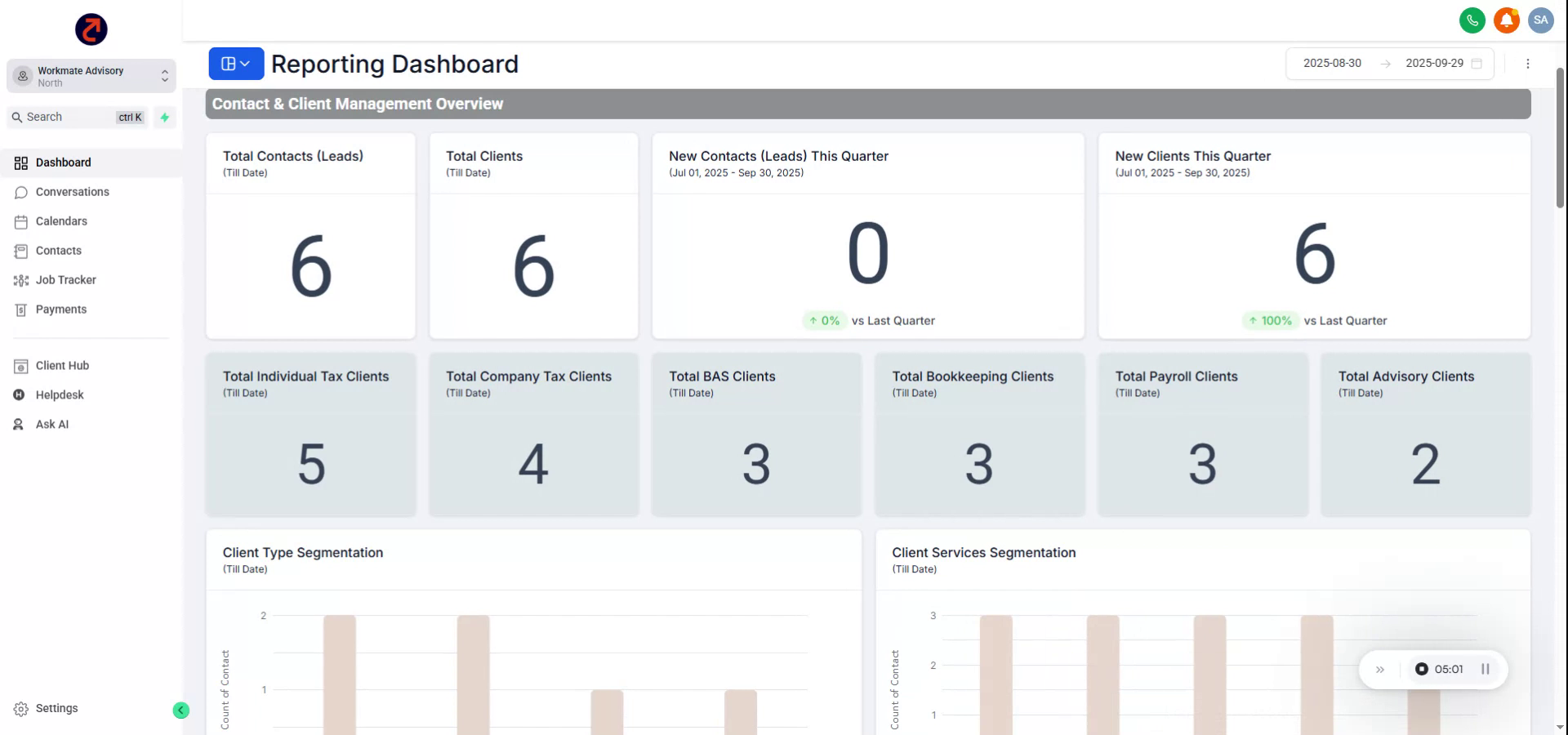The height and width of the screenshot is (735, 1568).
Task: Pause the screen recording timer
Action: click(1486, 670)
